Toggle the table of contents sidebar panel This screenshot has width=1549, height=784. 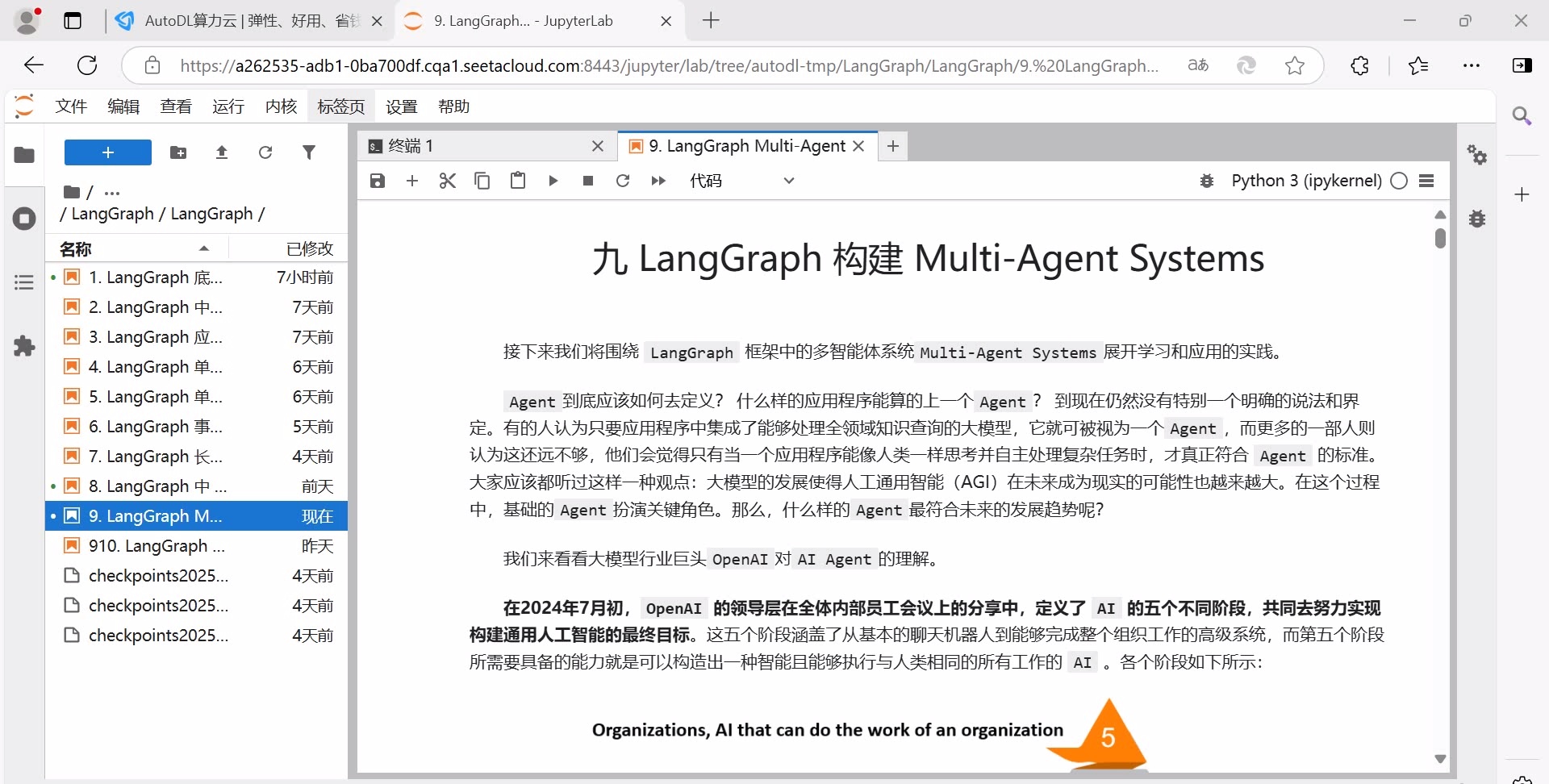click(23, 281)
